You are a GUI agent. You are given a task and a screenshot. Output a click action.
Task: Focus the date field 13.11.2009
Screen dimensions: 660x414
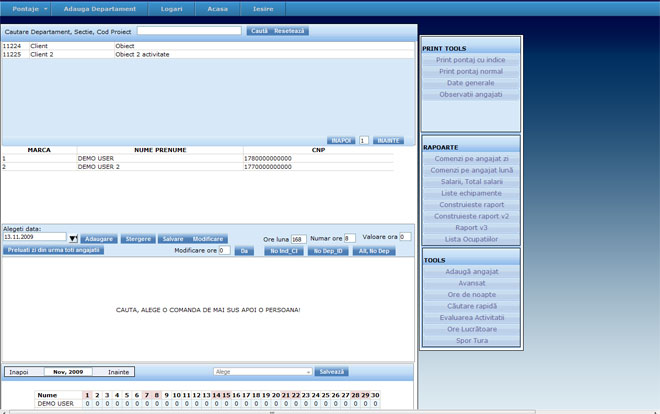(x=35, y=237)
